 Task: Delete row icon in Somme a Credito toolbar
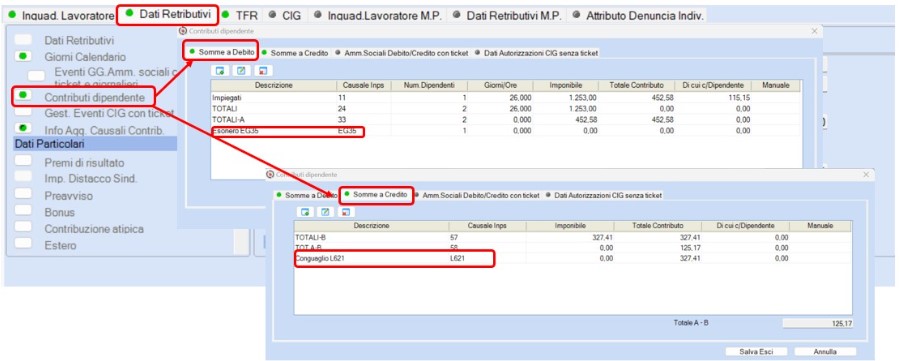pos(345,212)
